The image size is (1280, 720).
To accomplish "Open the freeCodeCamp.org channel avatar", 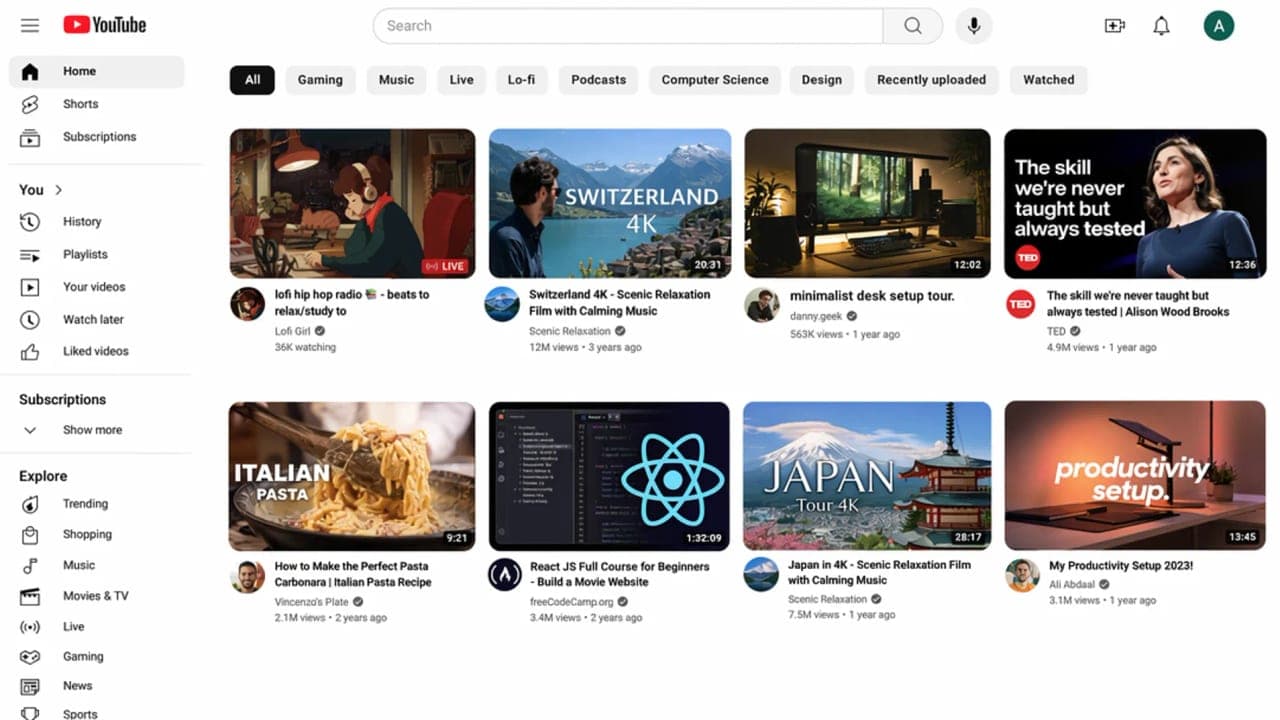I will (x=505, y=575).
